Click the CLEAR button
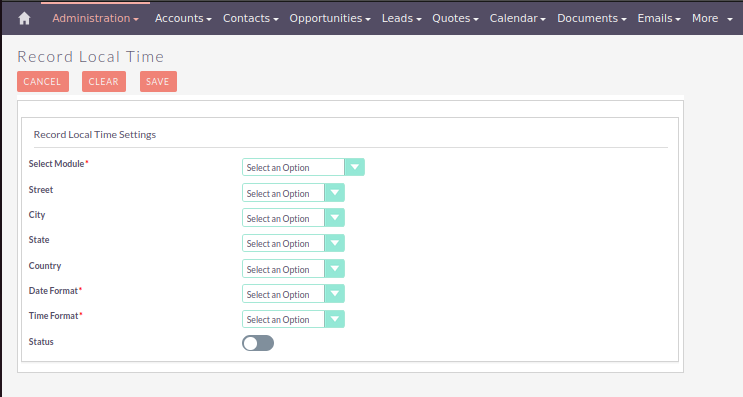 click(104, 81)
